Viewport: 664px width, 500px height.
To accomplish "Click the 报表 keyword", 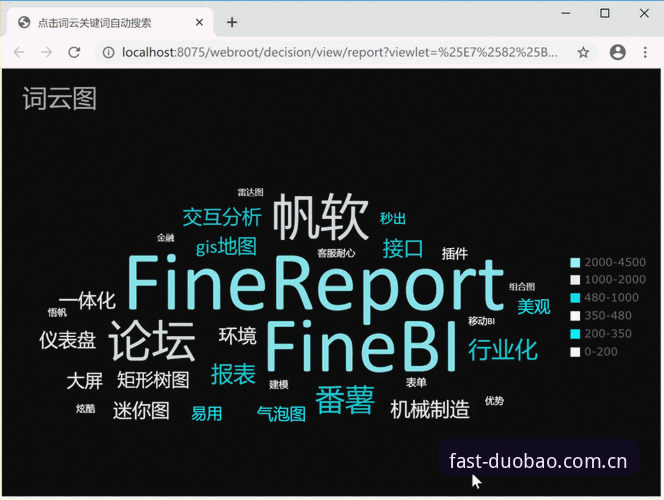I will [x=233, y=374].
